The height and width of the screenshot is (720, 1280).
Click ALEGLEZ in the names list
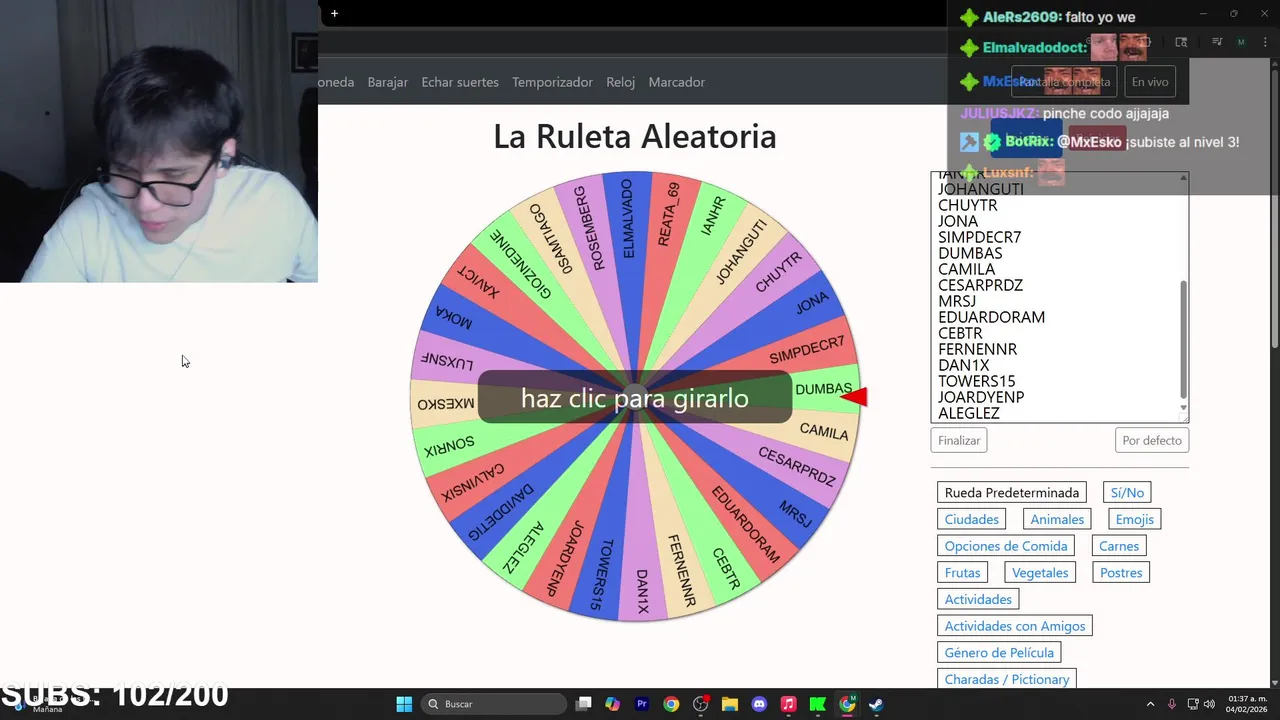968,413
